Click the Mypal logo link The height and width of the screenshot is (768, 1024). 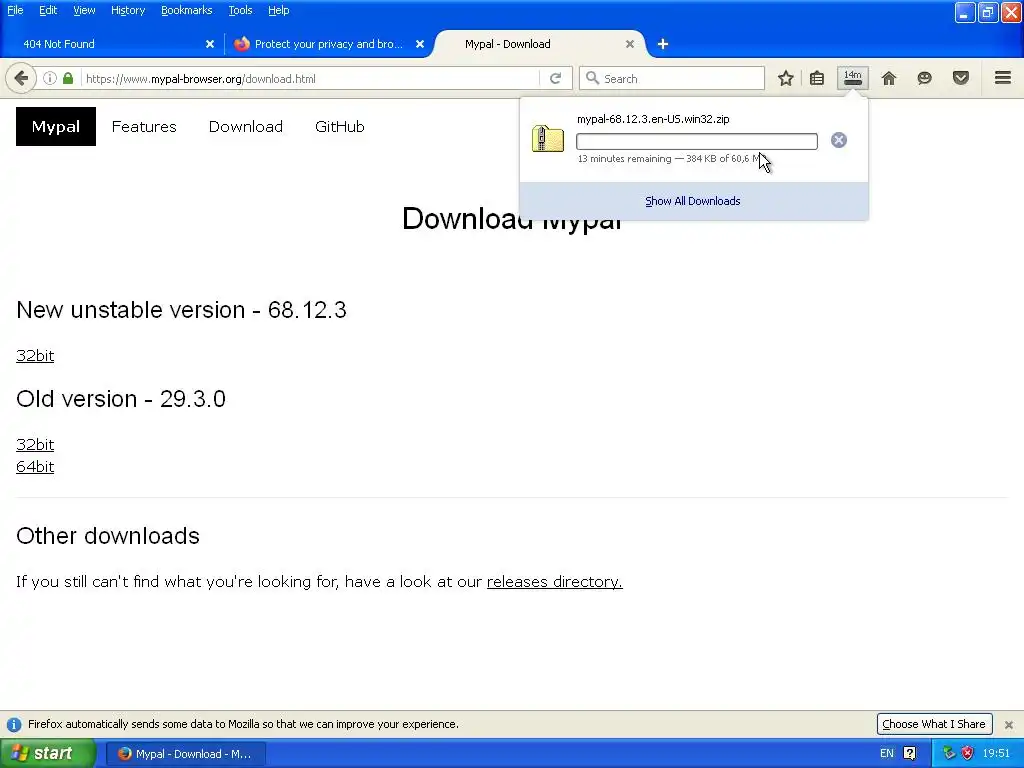(56, 127)
